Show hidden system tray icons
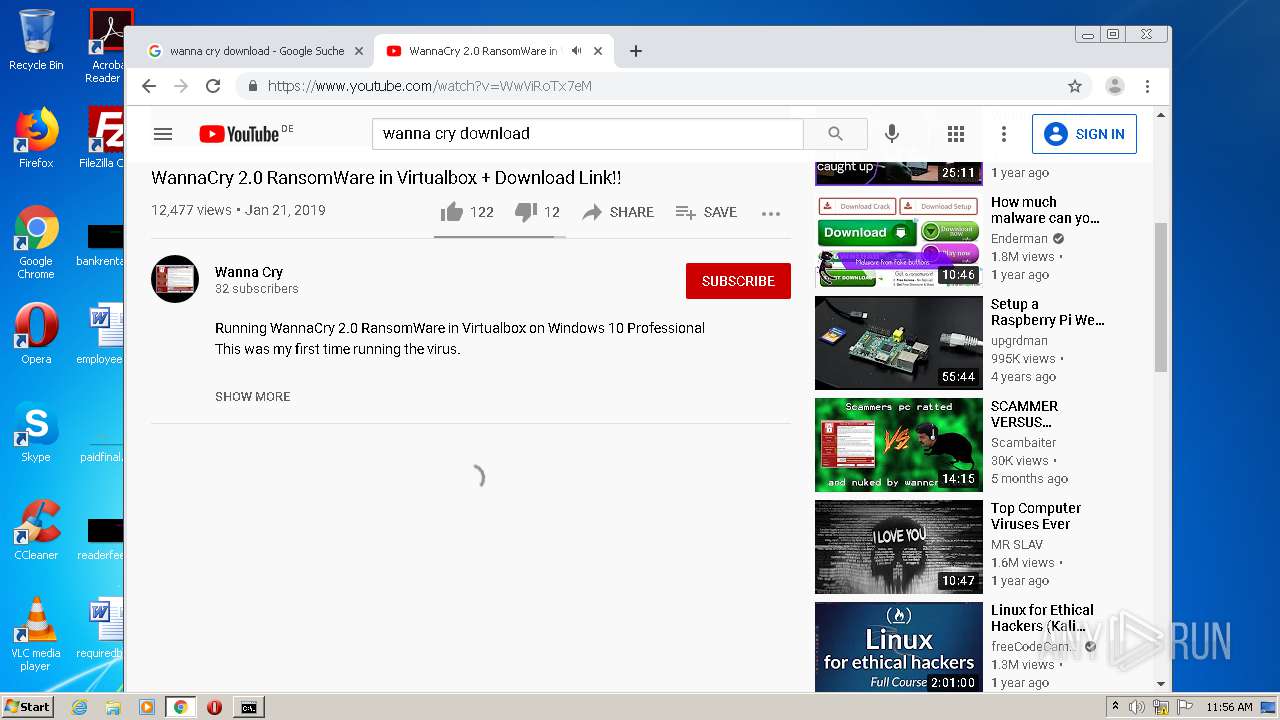 tap(1115, 707)
